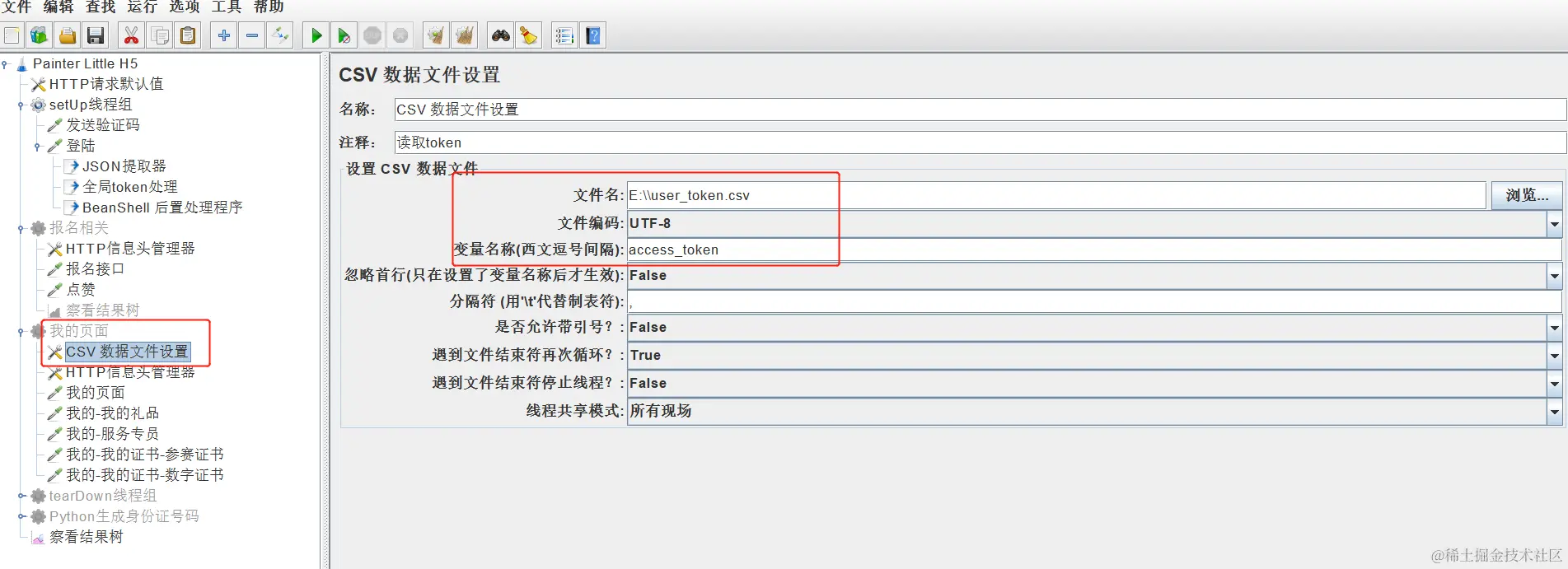
Task: Open the 选项 menu
Action: [x=185, y=7]
